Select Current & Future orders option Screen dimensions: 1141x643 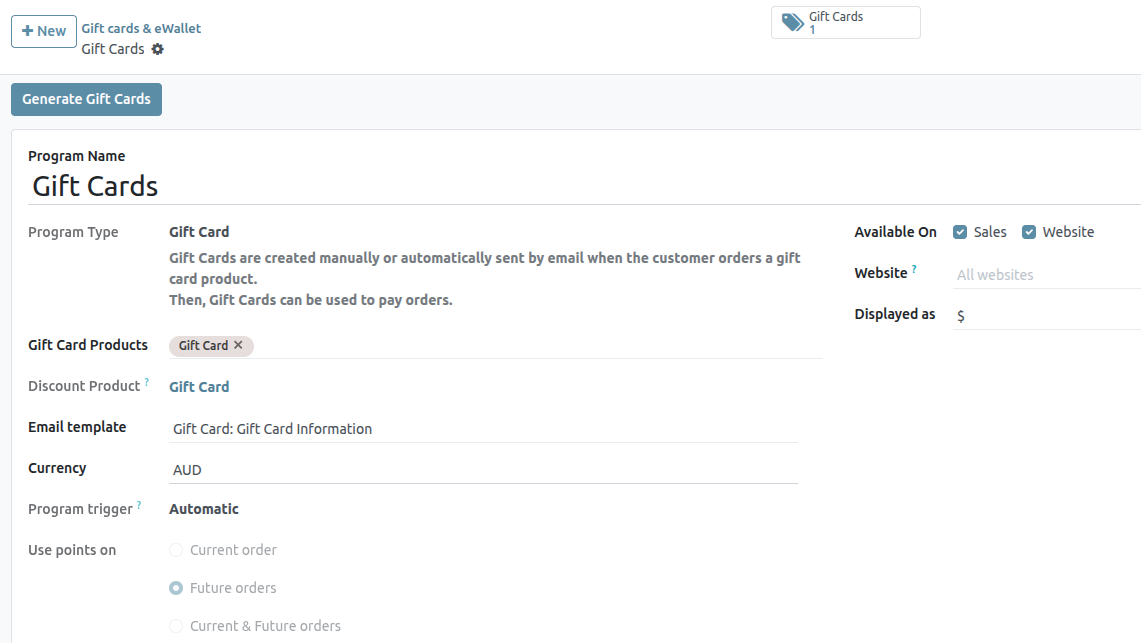[x=176, y=626]
